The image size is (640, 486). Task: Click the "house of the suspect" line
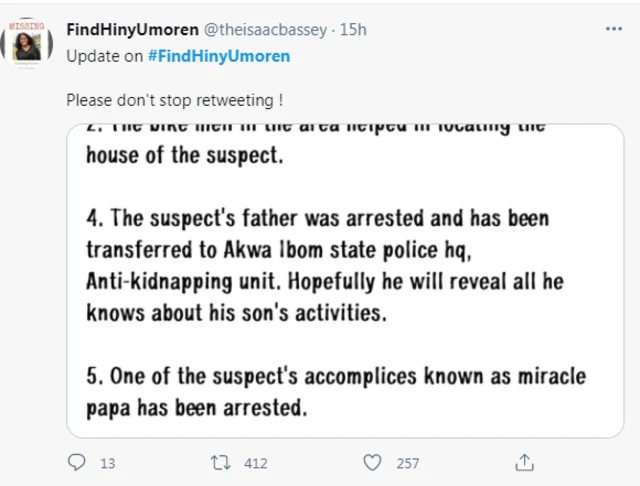(x=185, y=156)
